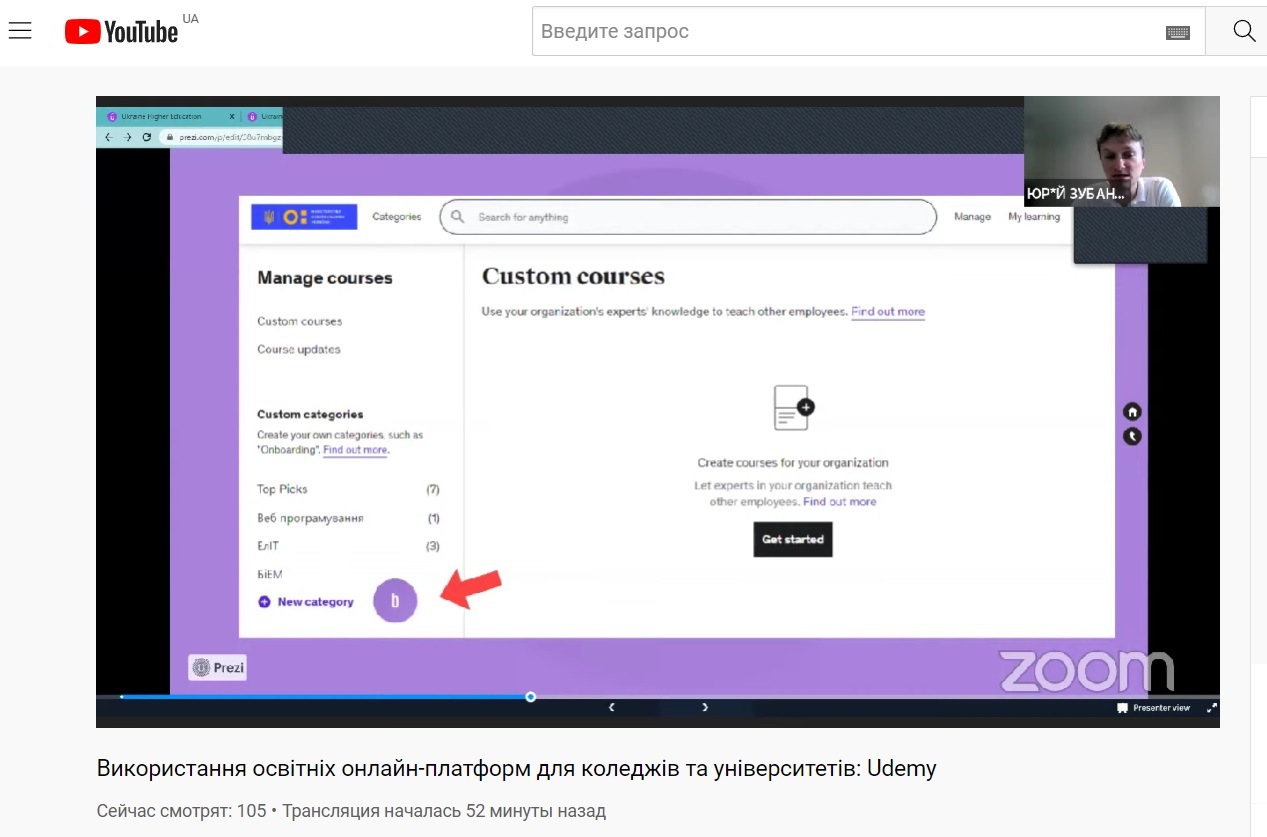
Task: Close the Ukraine Higher Education tab
Action: coord(232,117)
